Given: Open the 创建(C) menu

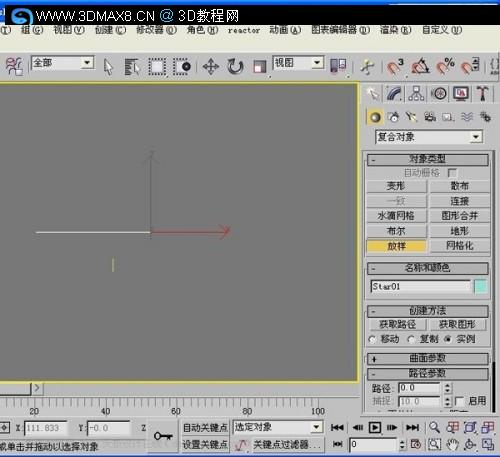Looking at the screenshot, I should point(110,30).
